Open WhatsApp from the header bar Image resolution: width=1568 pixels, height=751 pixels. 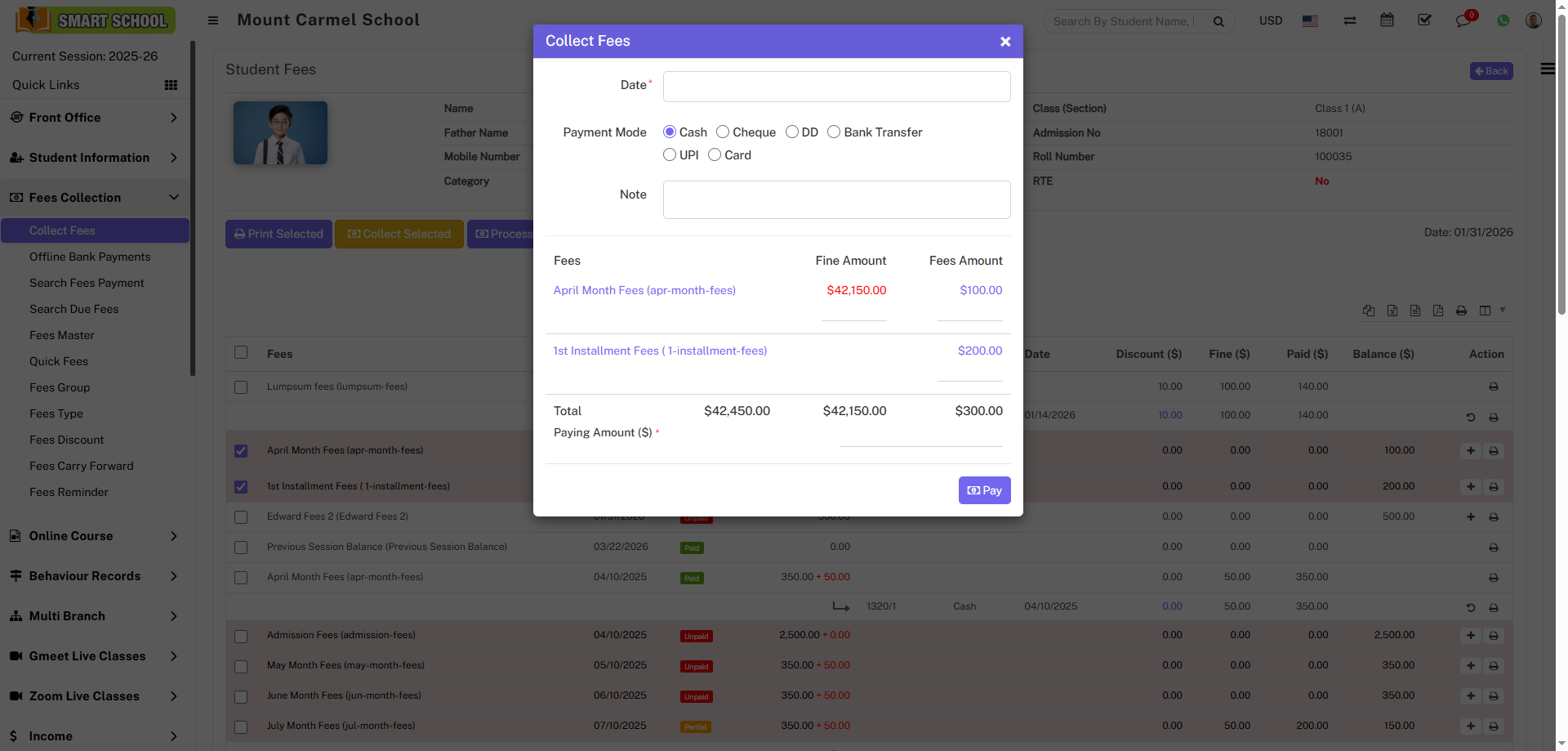click(x=1503, y=20)
